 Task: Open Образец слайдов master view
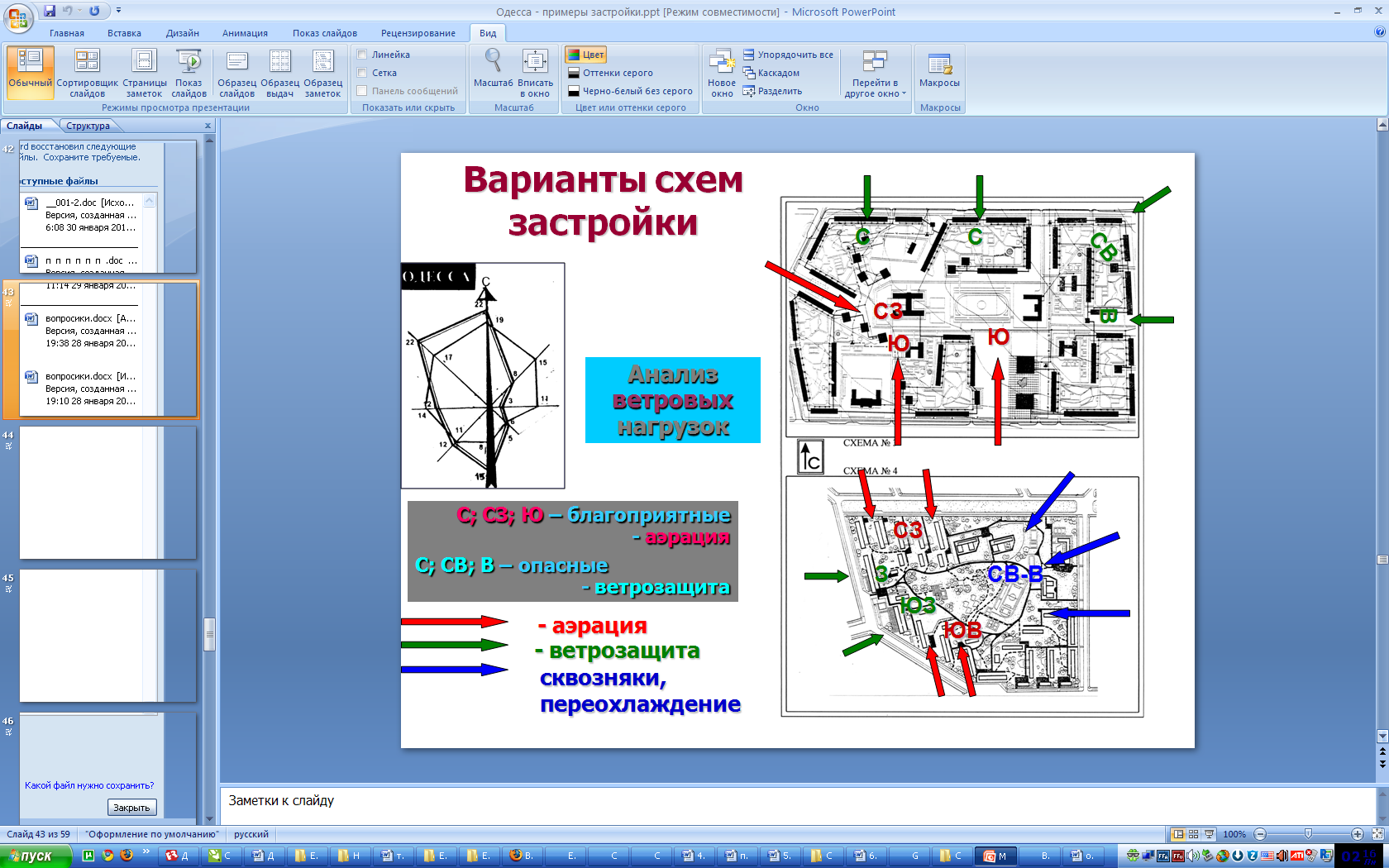pos(237,73)
